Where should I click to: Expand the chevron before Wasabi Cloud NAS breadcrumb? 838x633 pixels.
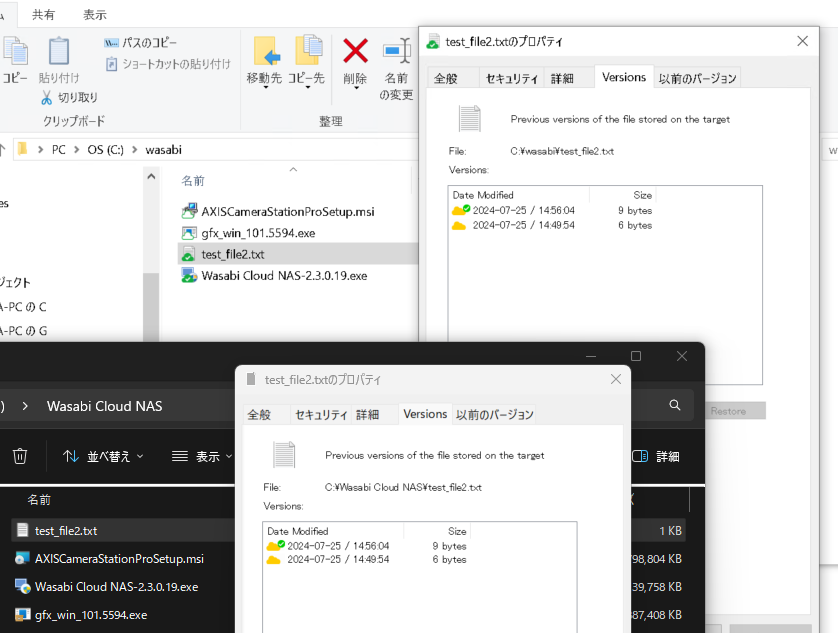click(x=25, y=406)
